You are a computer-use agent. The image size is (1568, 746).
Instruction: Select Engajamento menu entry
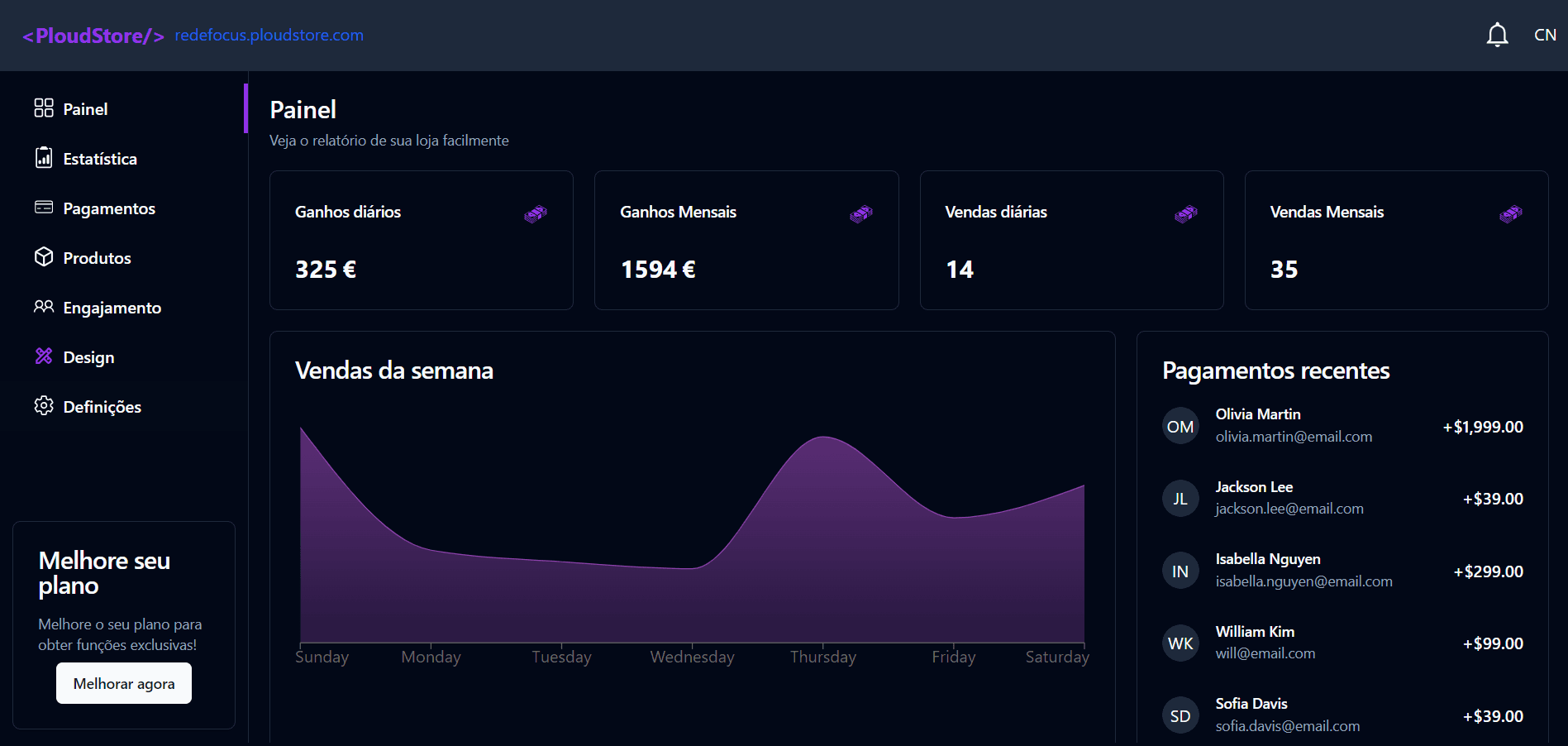[124, 307]
